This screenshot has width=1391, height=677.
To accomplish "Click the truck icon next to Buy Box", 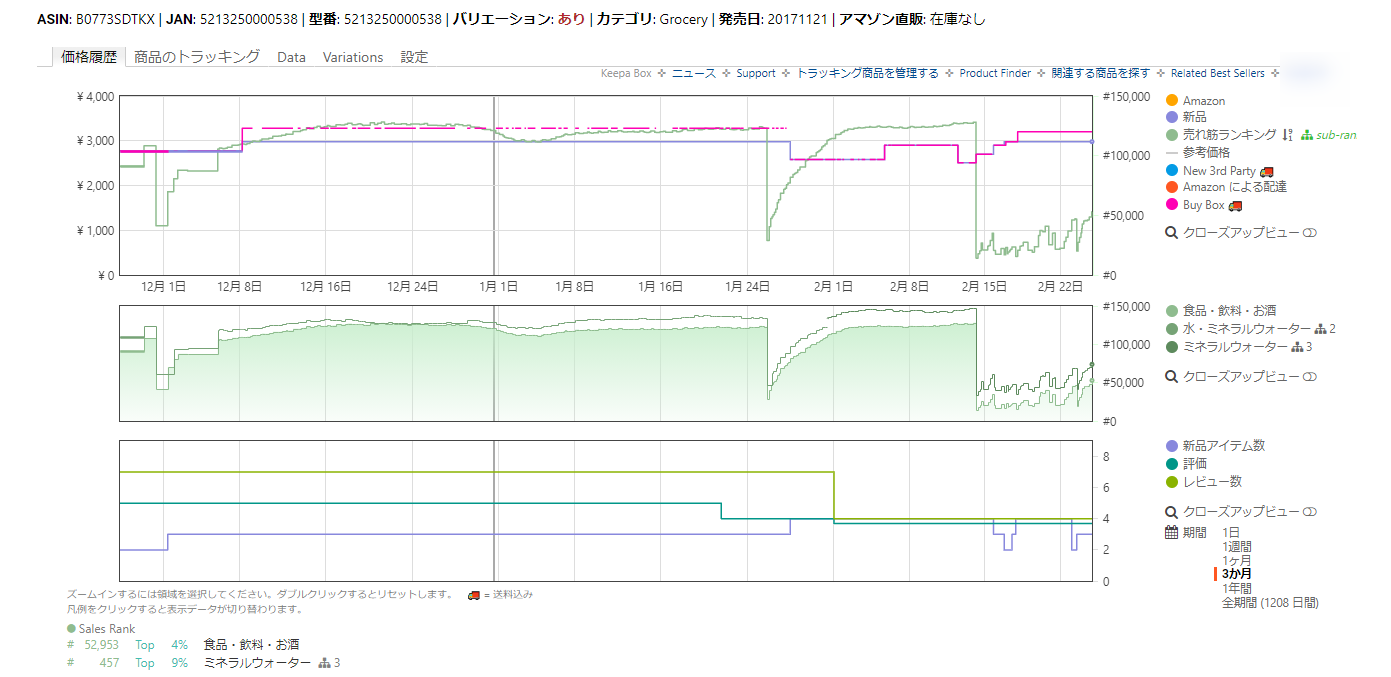I will coord(1236,206).
